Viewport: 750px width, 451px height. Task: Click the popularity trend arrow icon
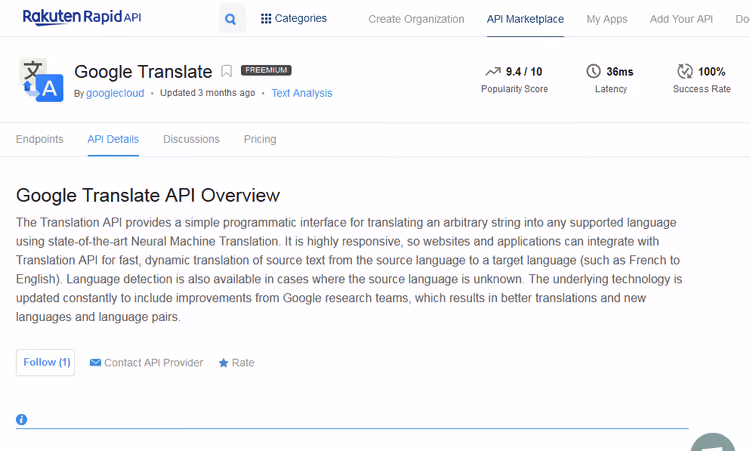pyautogui.click(x=493, y=72)
